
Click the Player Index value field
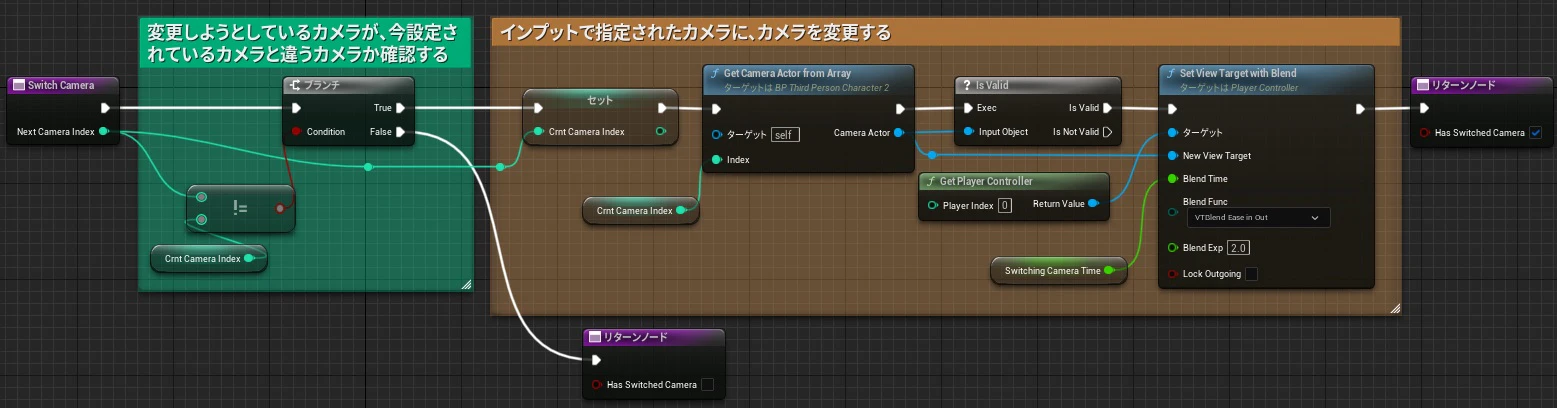(1005, 205)
